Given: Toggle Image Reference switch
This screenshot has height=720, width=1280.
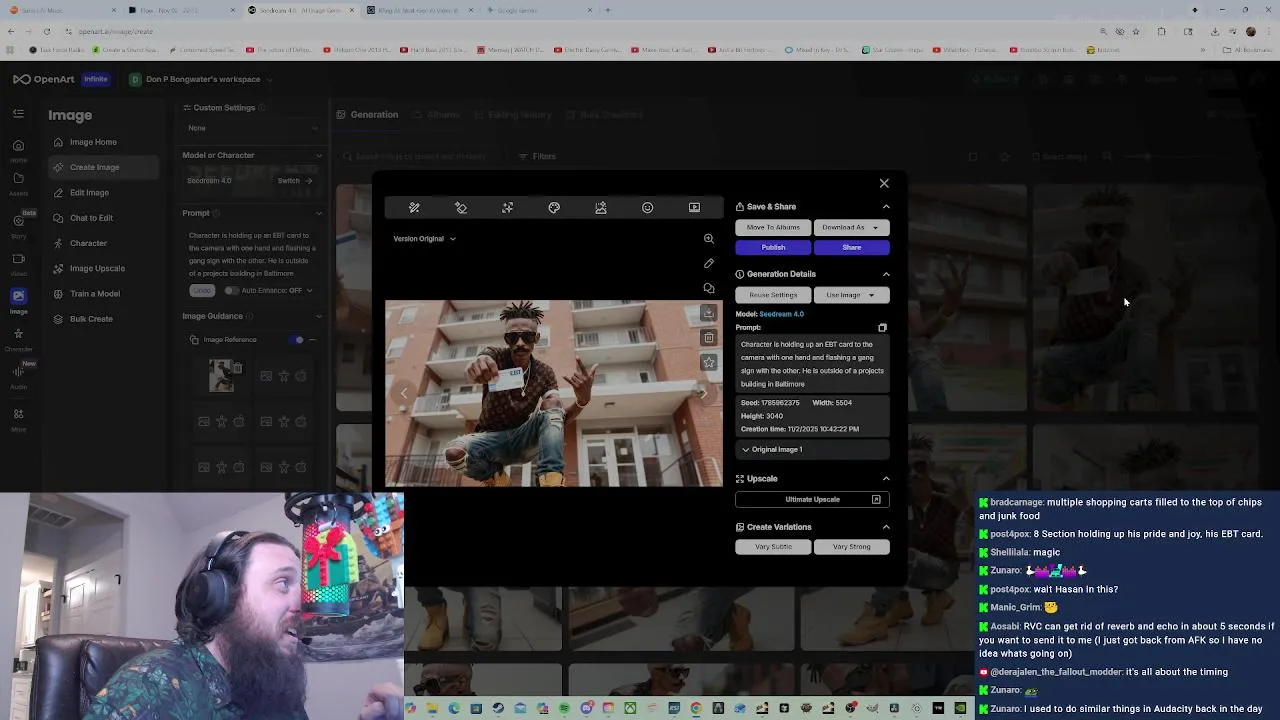Looking at the screenshot, I should click(298, 340).
